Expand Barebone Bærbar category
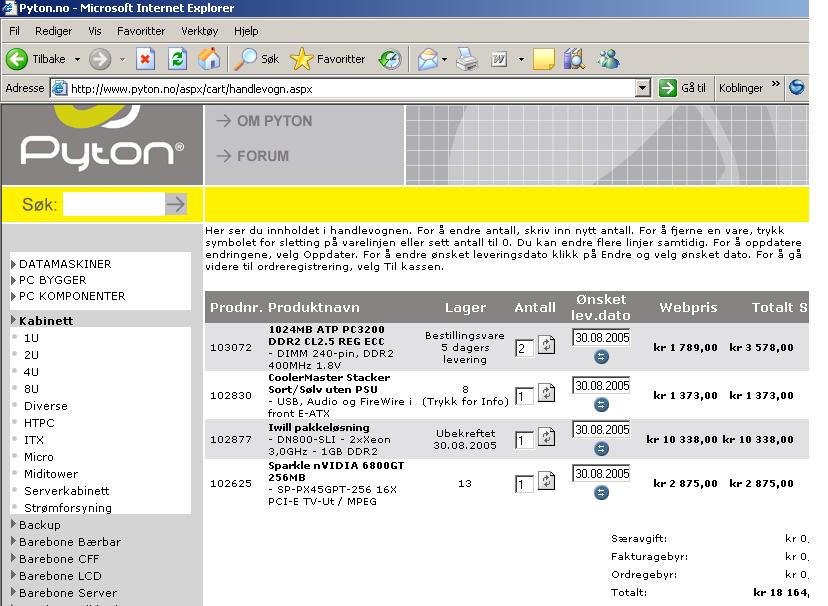This screenshot has height=606, width=828. click(x=66, y=542)
